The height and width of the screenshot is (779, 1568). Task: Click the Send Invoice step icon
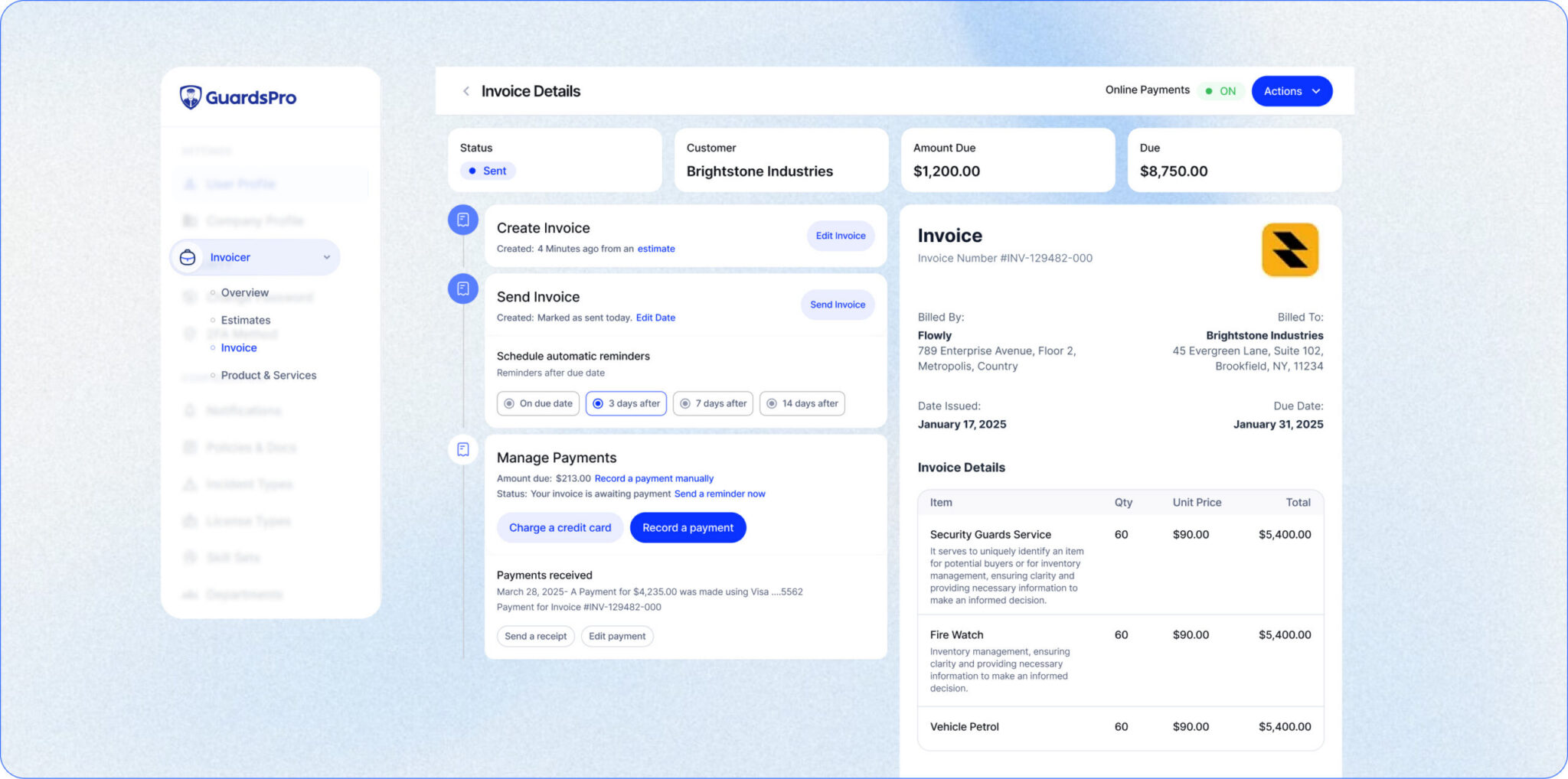click(462, 289)
